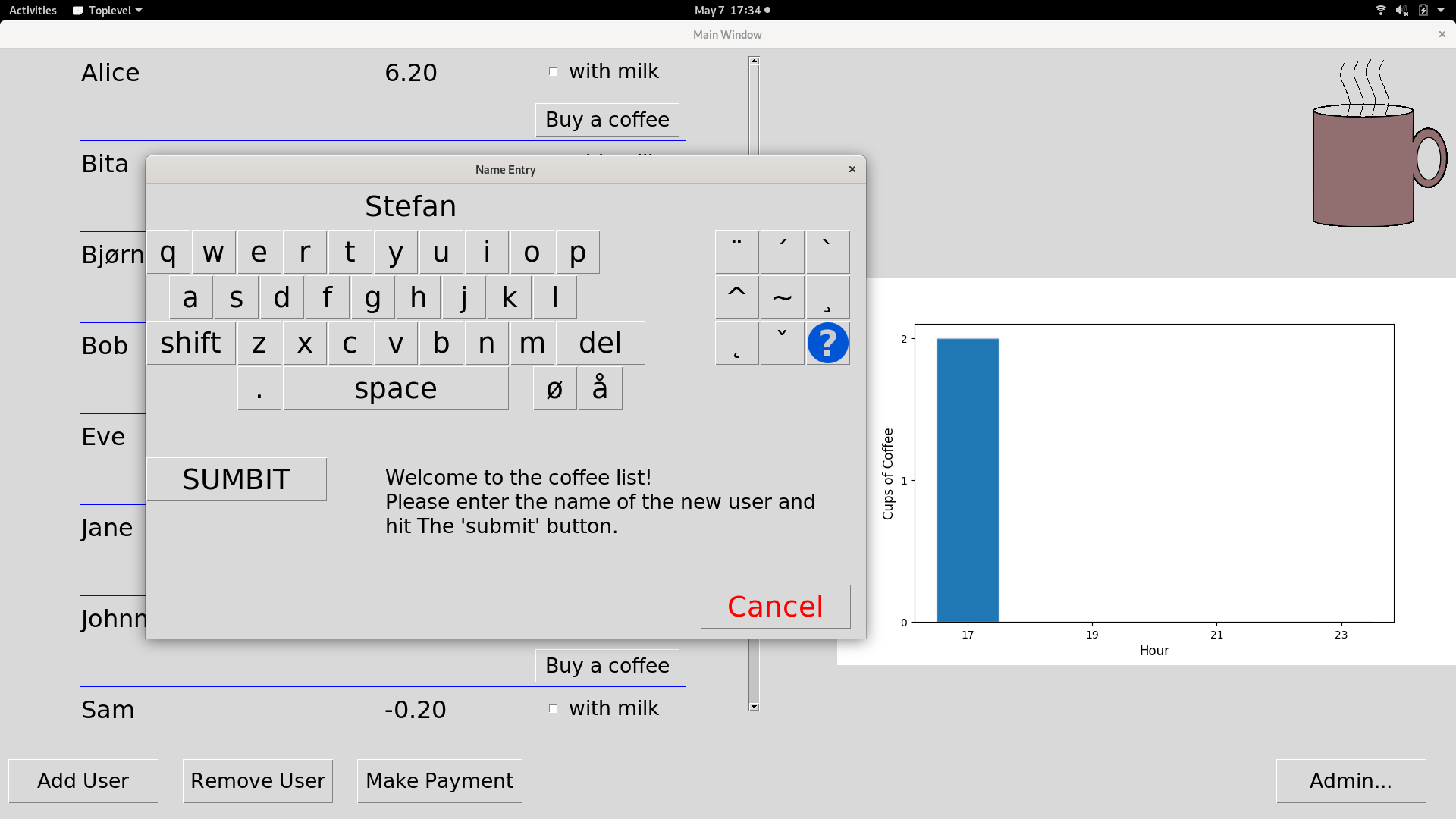Open the system menu arrow in top bar
Screen dimensions: 1456x819
tap(1441, 11)
